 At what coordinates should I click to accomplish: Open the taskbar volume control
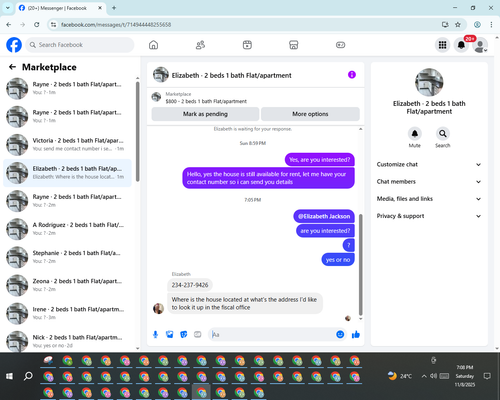(x=434, y=376)
